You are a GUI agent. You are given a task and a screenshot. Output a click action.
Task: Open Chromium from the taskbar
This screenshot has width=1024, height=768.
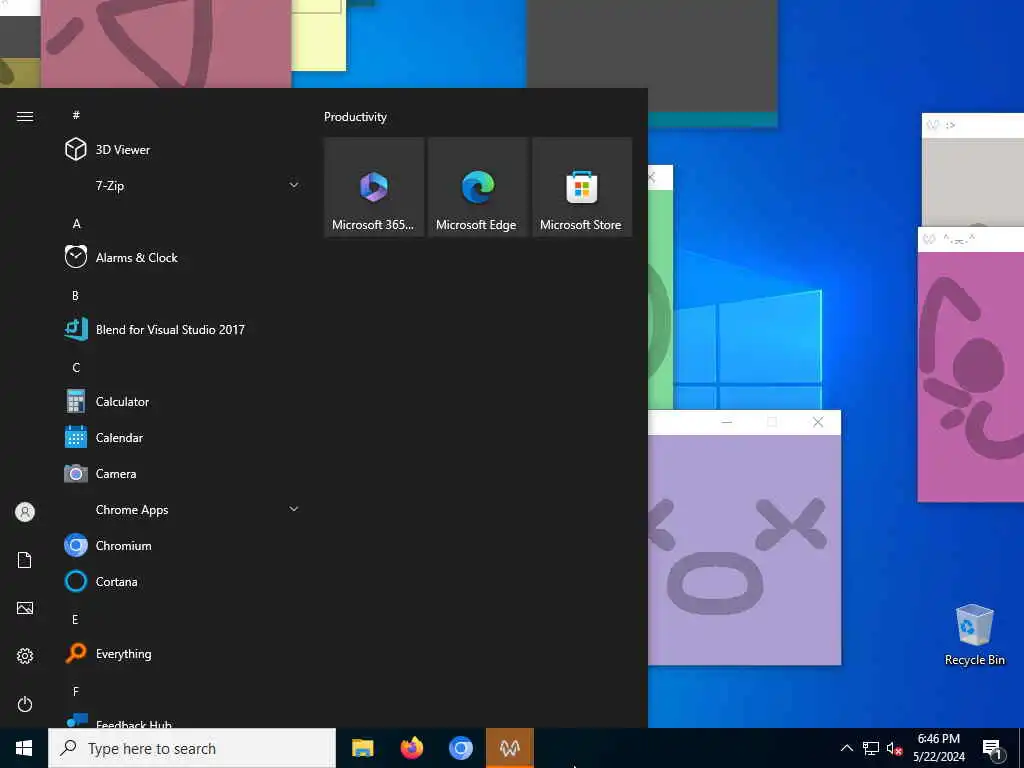click(x=460, y=748)
